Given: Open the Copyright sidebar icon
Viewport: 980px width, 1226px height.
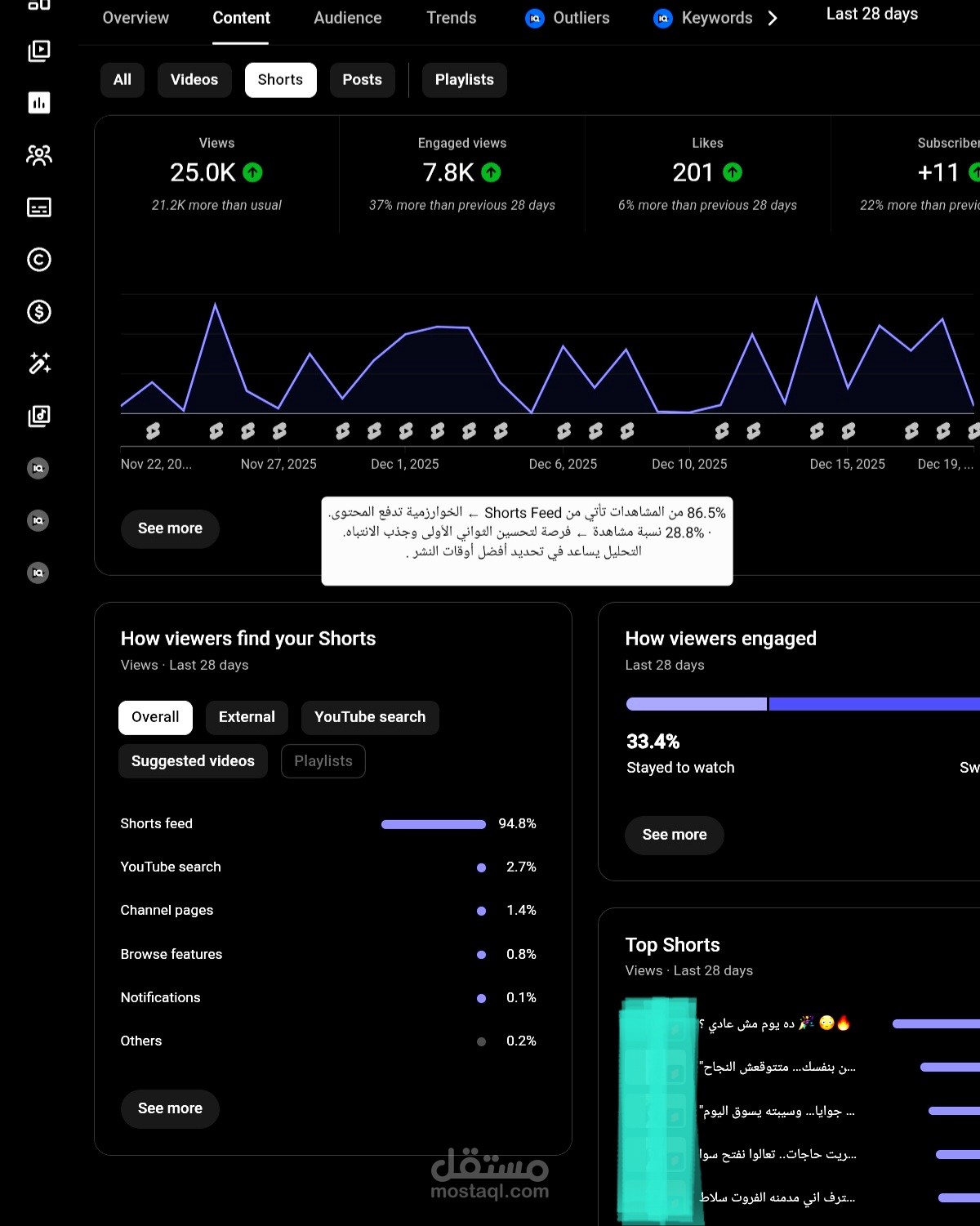Looking at the screenshot, I should tap(39, 260).
